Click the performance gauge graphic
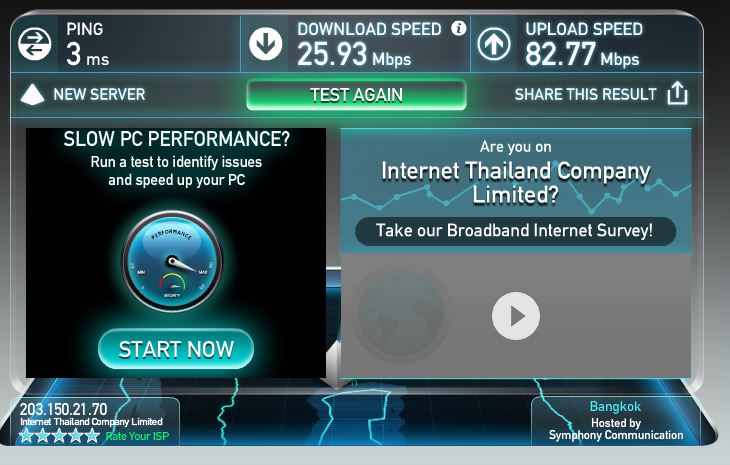 click(172, 261)
